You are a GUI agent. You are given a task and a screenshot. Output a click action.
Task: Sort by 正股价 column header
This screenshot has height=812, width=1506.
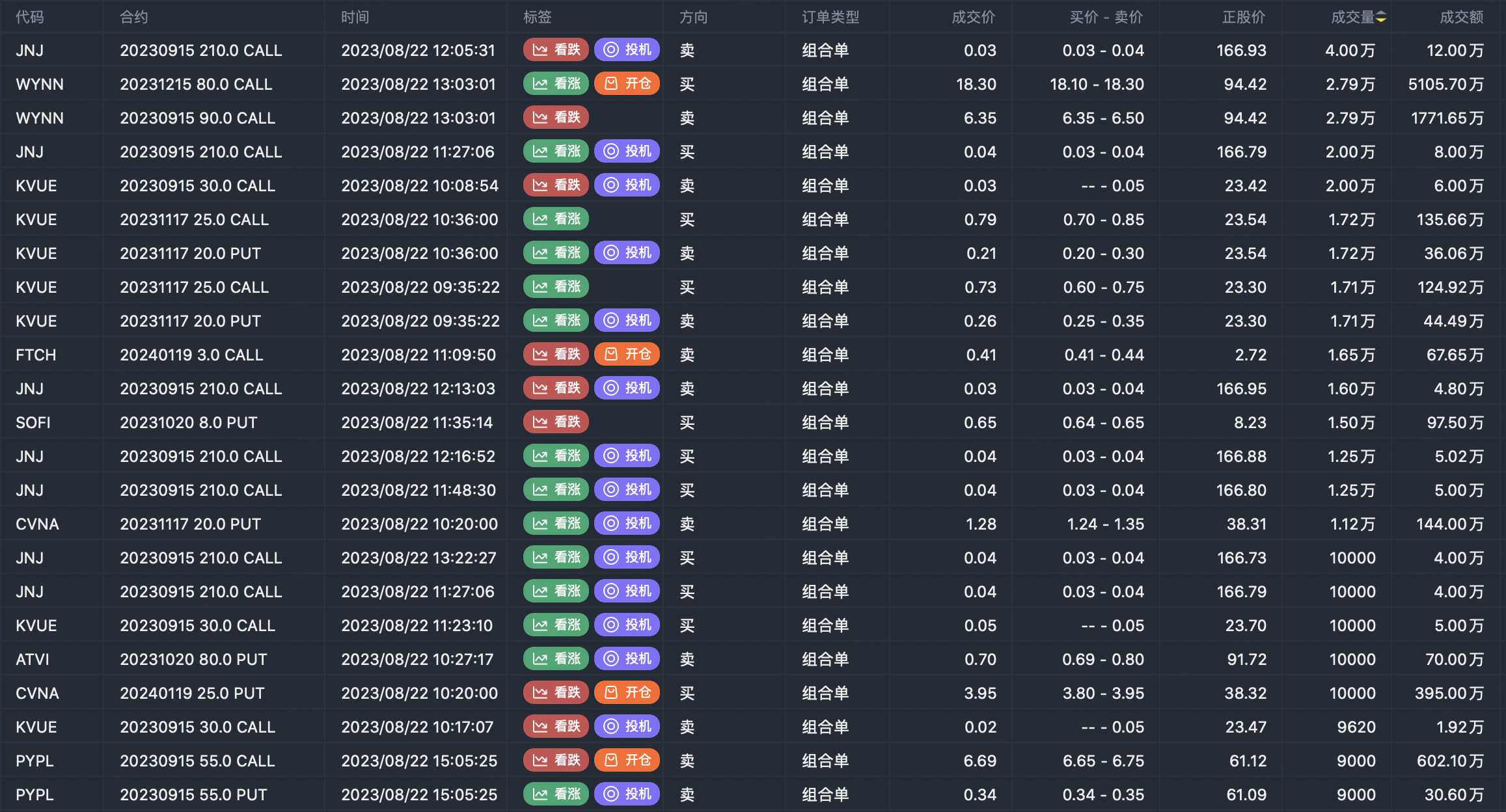(1243, 18)
